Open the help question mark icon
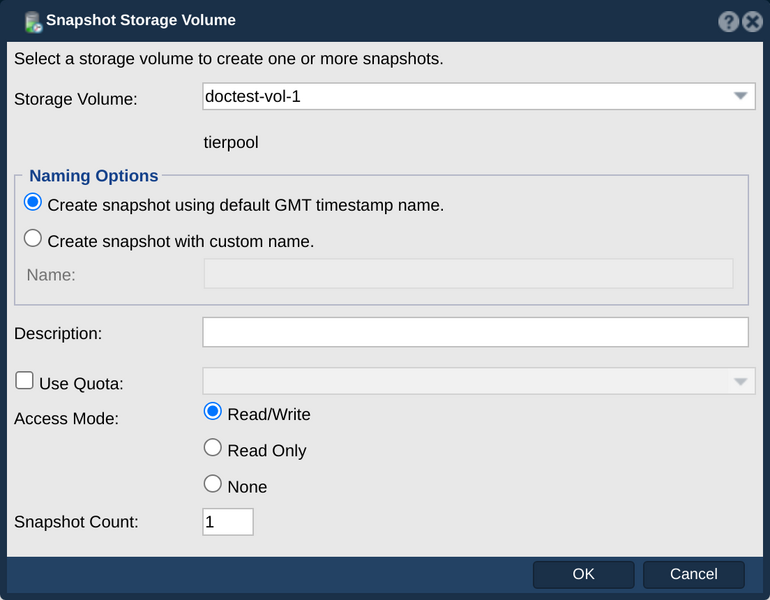The image size is (770, 600). [728, 22]
